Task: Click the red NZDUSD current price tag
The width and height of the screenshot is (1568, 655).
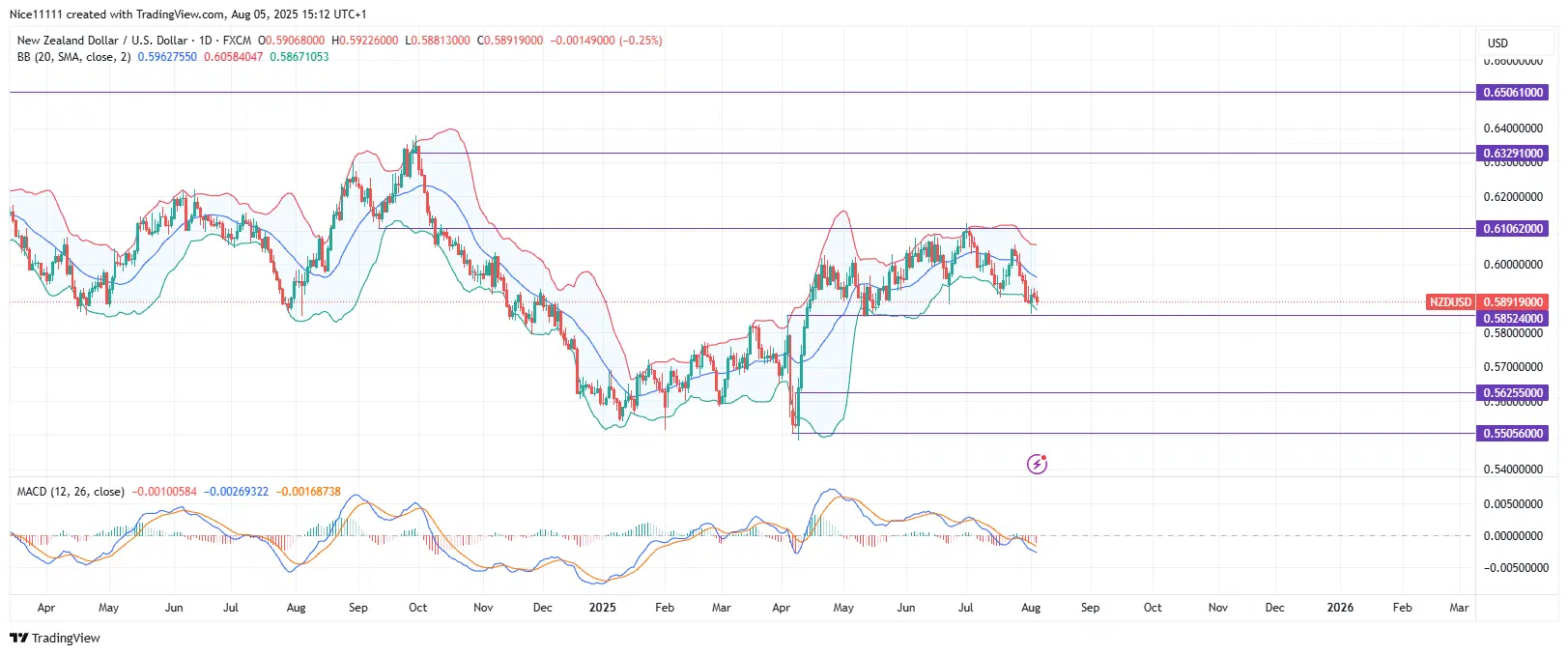Action: (x=1450, y=302)
